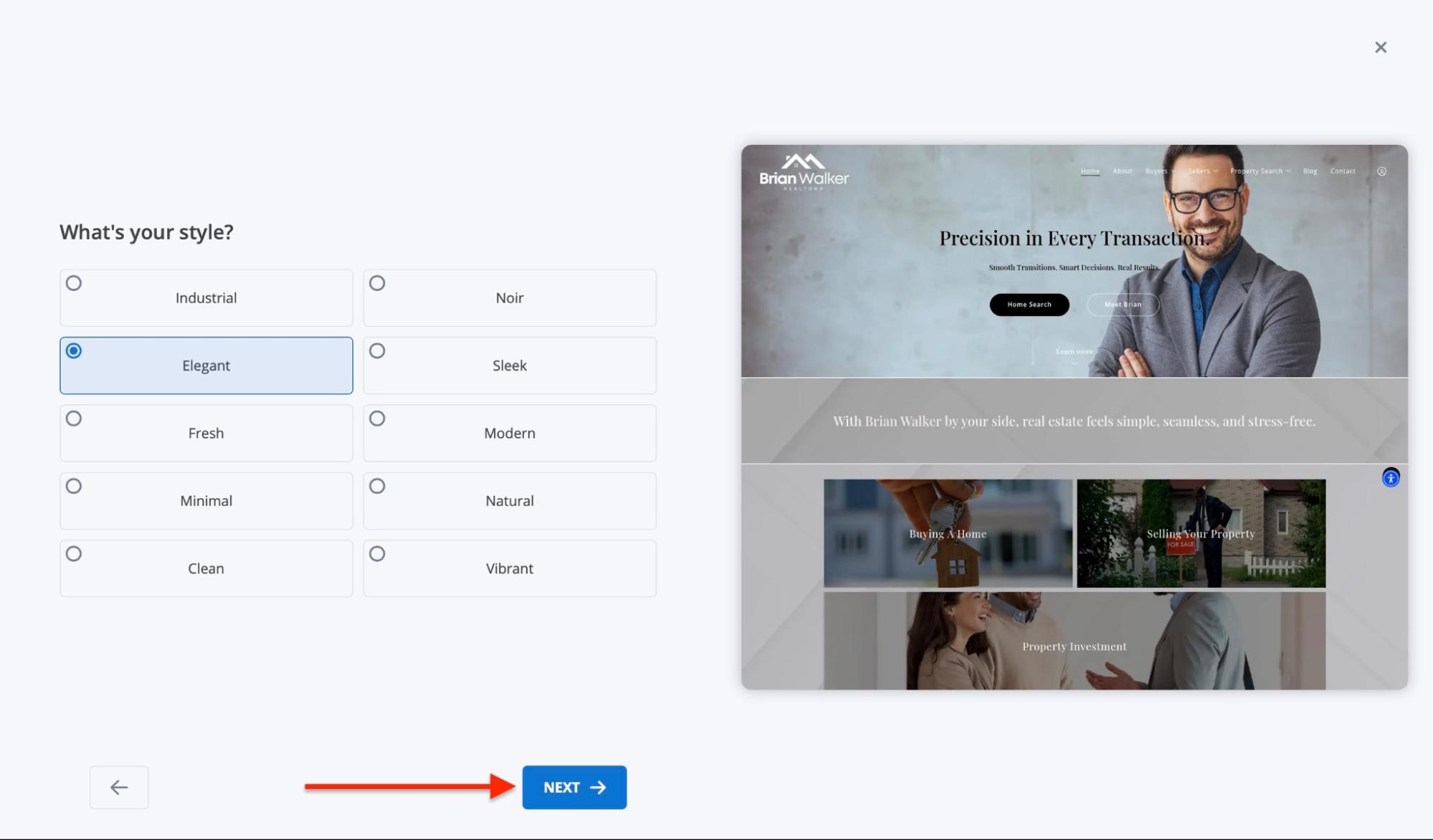Viewport: 1433px width, 840px height.
Task: Click the Meet Brian button
Action: coord(1123,304)
